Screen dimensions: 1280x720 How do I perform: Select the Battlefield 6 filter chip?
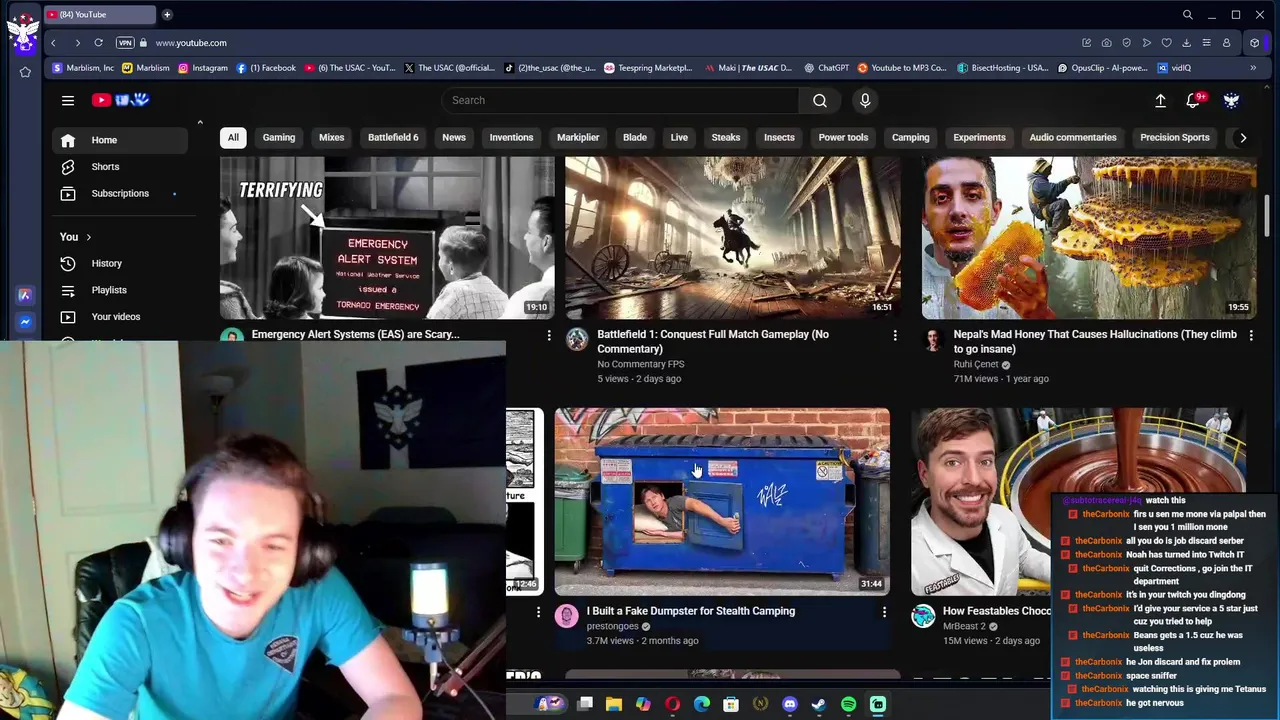tap(393, 137)
